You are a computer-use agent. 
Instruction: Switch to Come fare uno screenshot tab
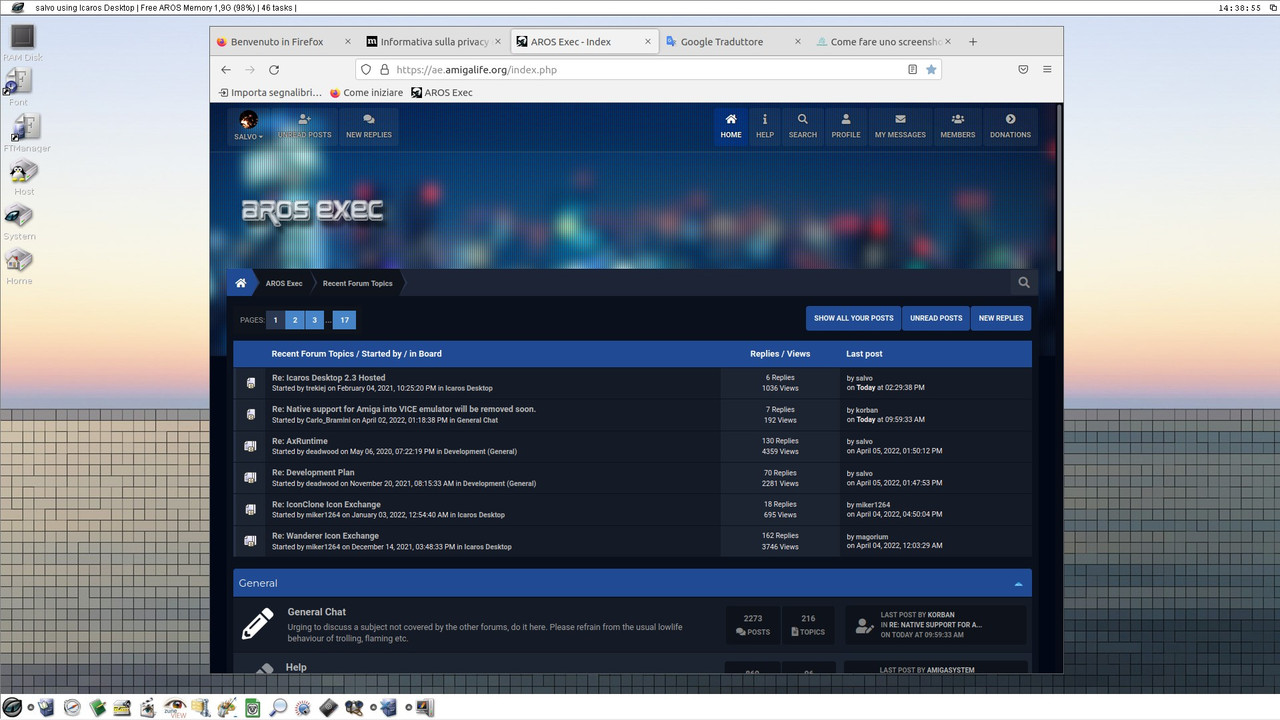coord(884,42)
